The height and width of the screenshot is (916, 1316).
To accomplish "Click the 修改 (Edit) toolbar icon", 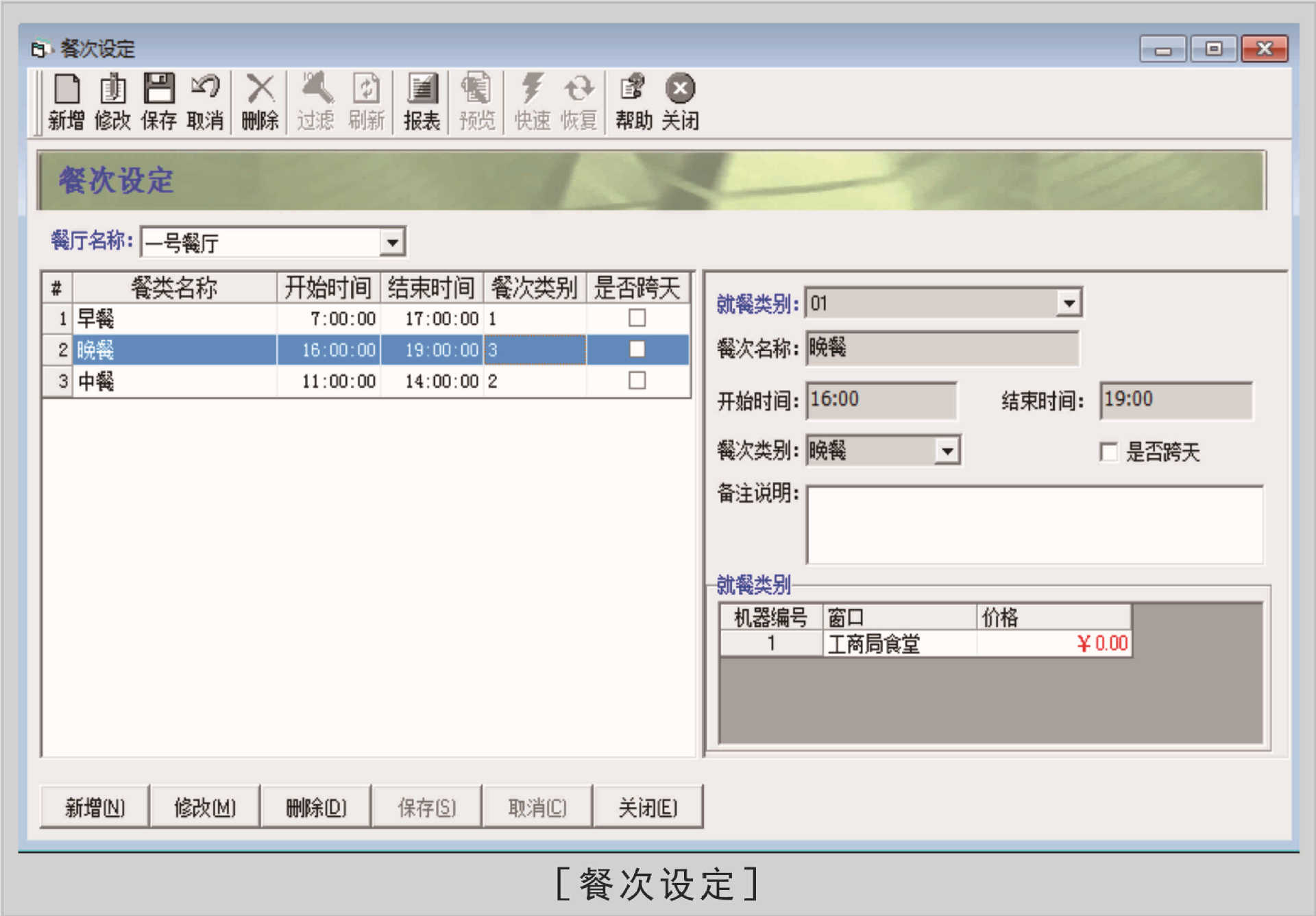I will (x=113, y=101).
